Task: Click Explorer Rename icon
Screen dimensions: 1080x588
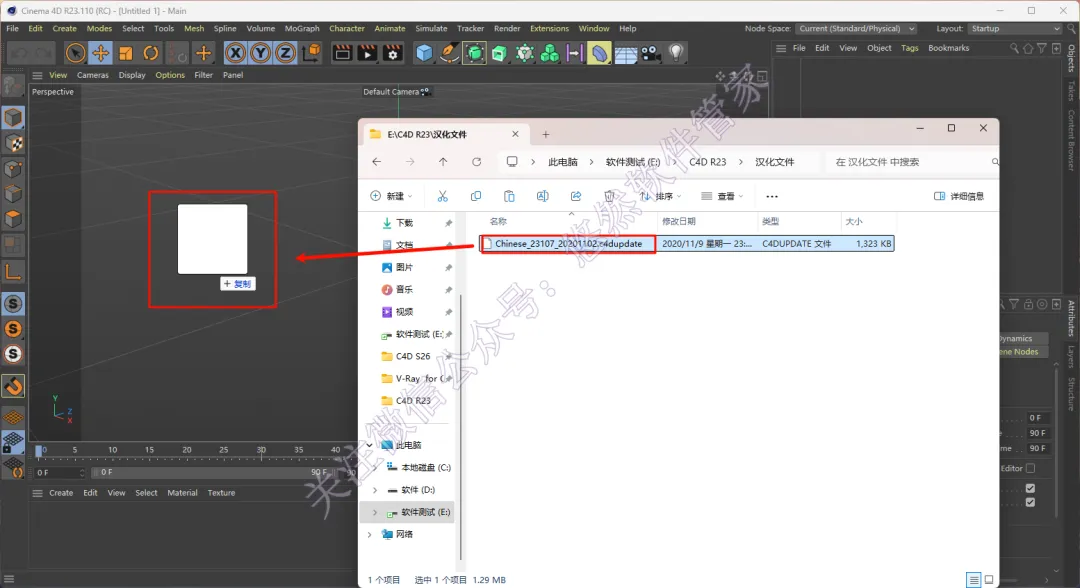Action: tap(542, 196)
